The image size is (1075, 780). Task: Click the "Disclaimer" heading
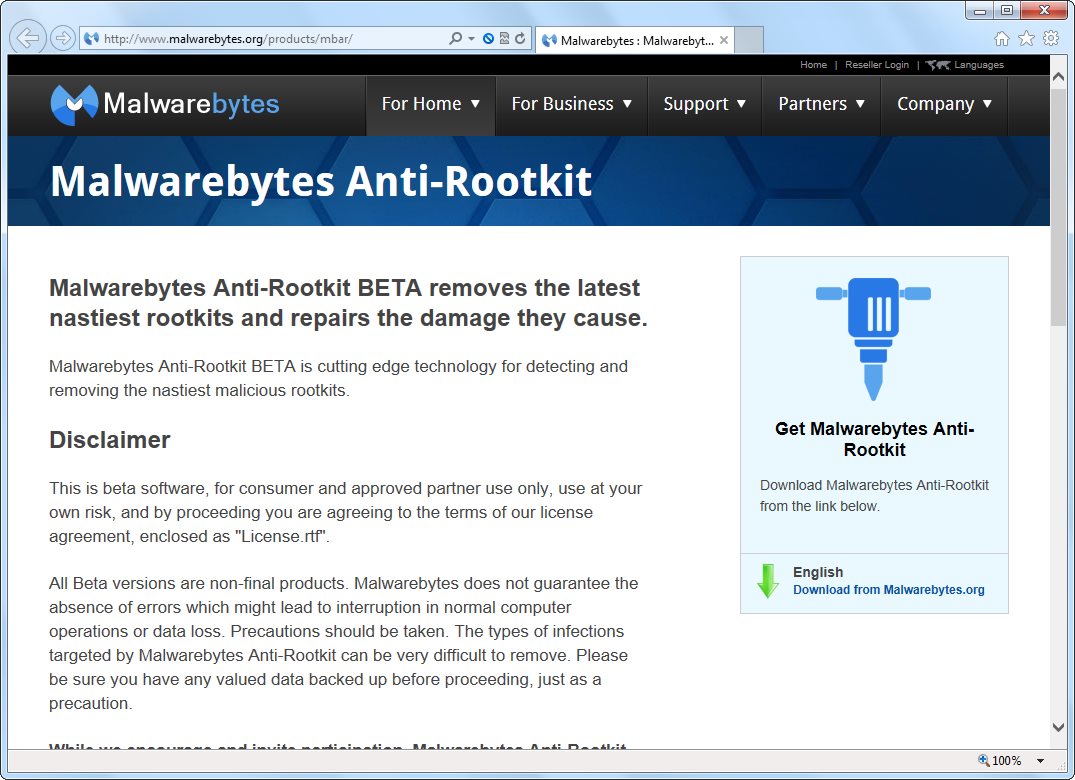110,440
